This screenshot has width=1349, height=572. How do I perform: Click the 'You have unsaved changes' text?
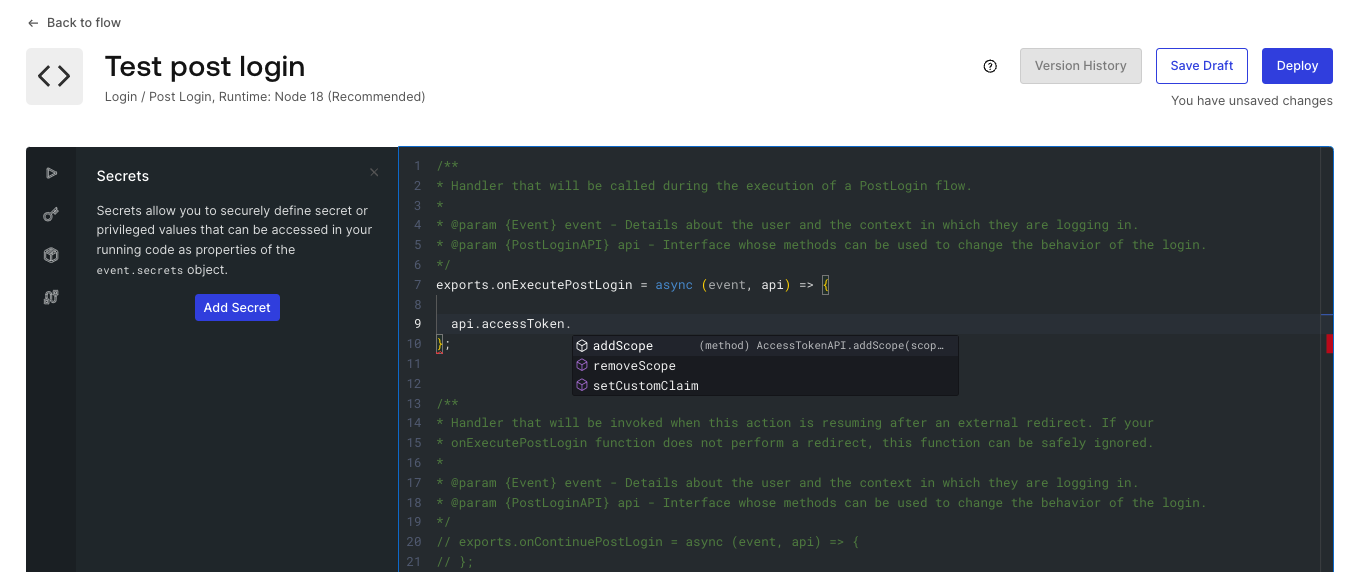[x=1252, y=101]
